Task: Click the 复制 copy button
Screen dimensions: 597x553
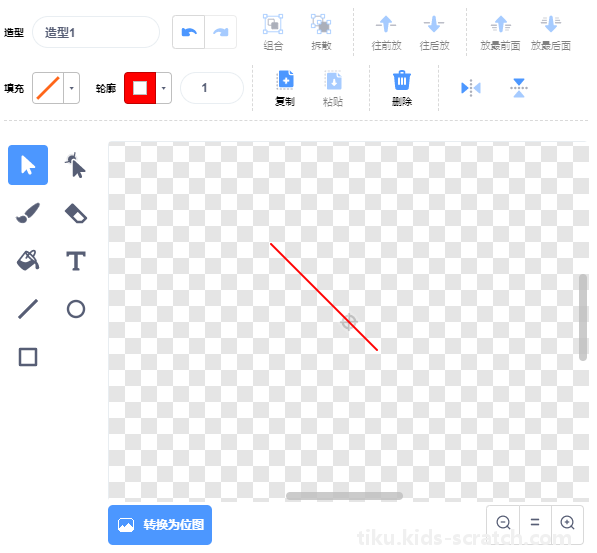Action: (285, 88)
